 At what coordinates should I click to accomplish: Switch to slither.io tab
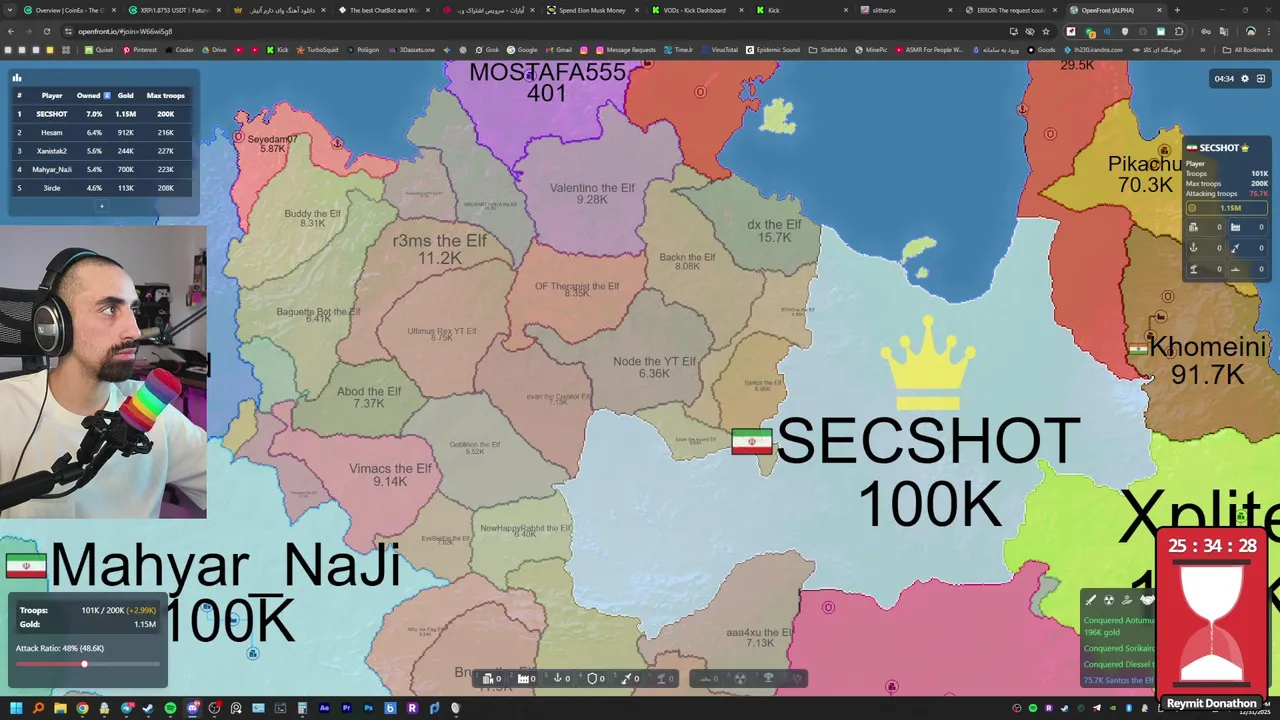[907, 10]
